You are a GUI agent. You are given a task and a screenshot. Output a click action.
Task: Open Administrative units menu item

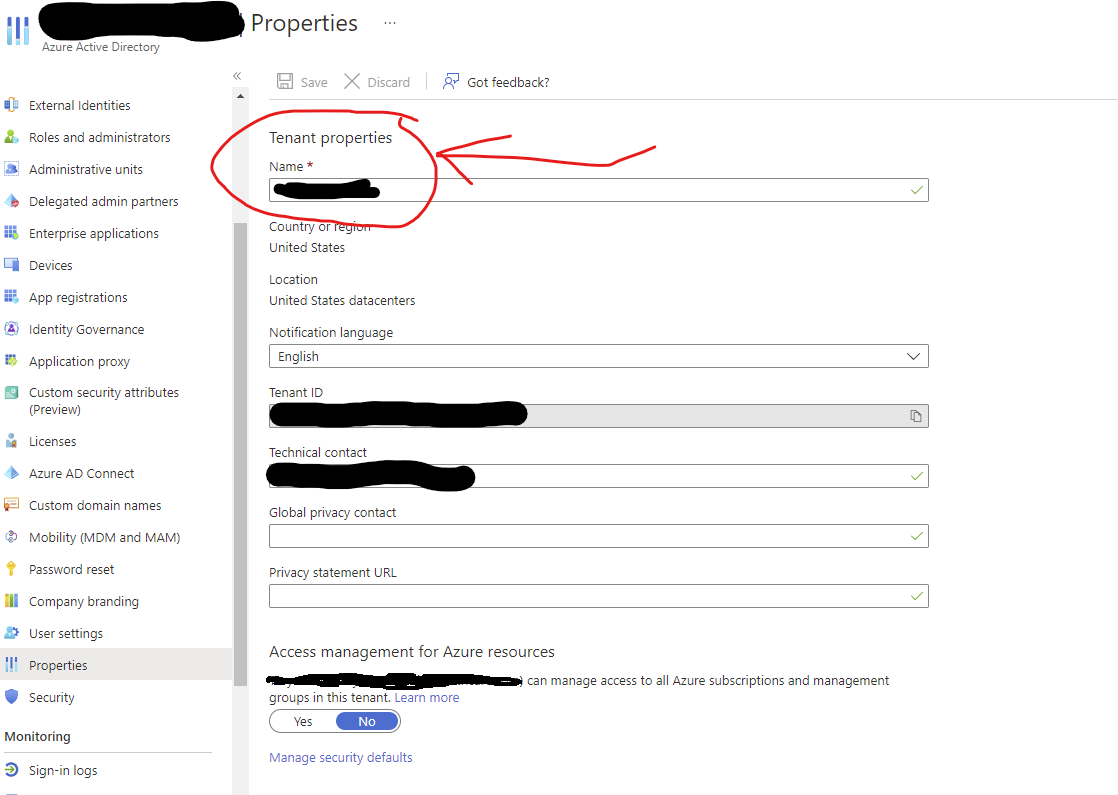point(86,170)
